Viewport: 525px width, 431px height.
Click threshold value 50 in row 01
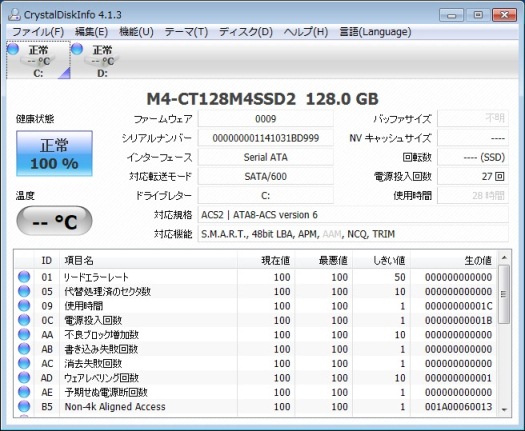[x=400, y=277]
